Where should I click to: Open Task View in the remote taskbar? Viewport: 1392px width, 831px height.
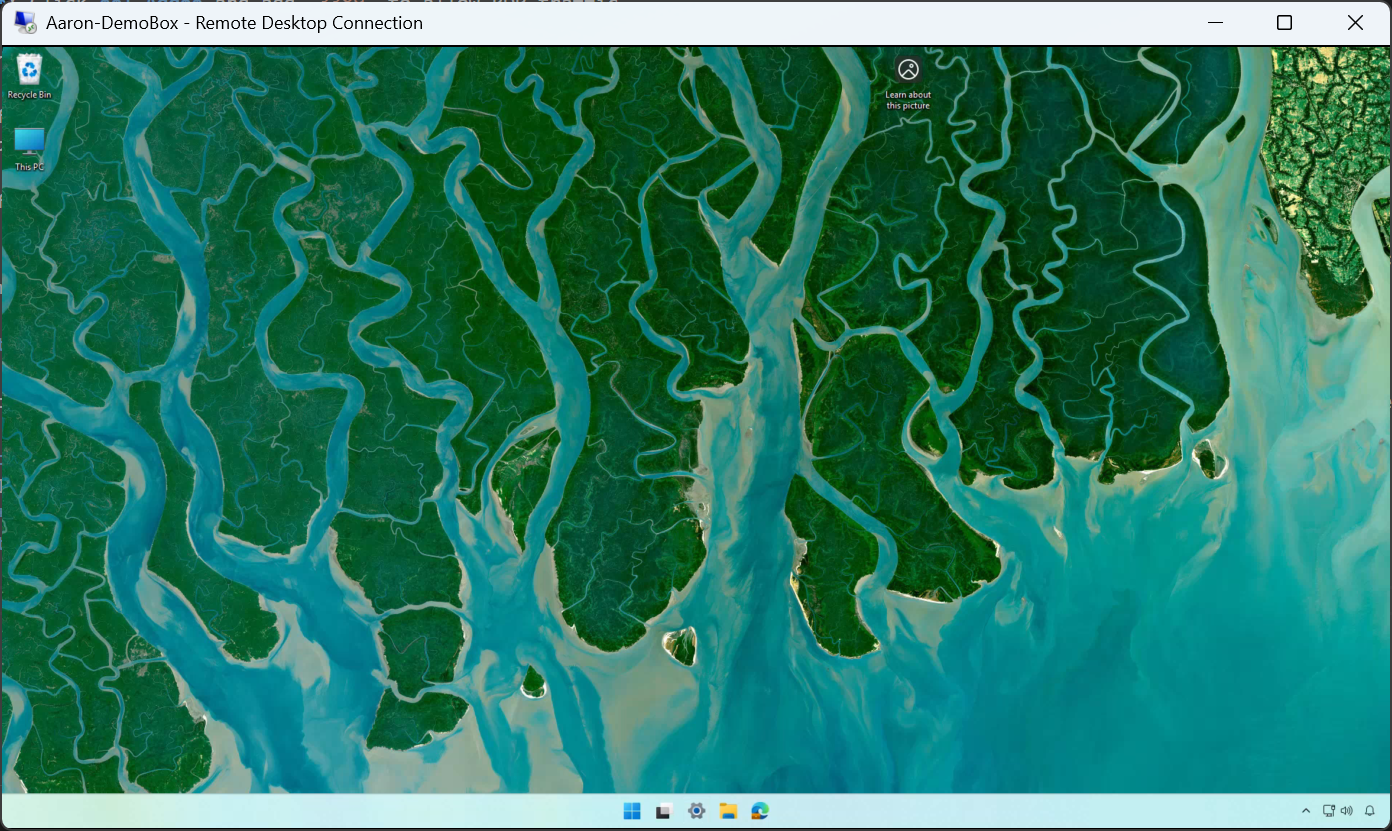663,811
